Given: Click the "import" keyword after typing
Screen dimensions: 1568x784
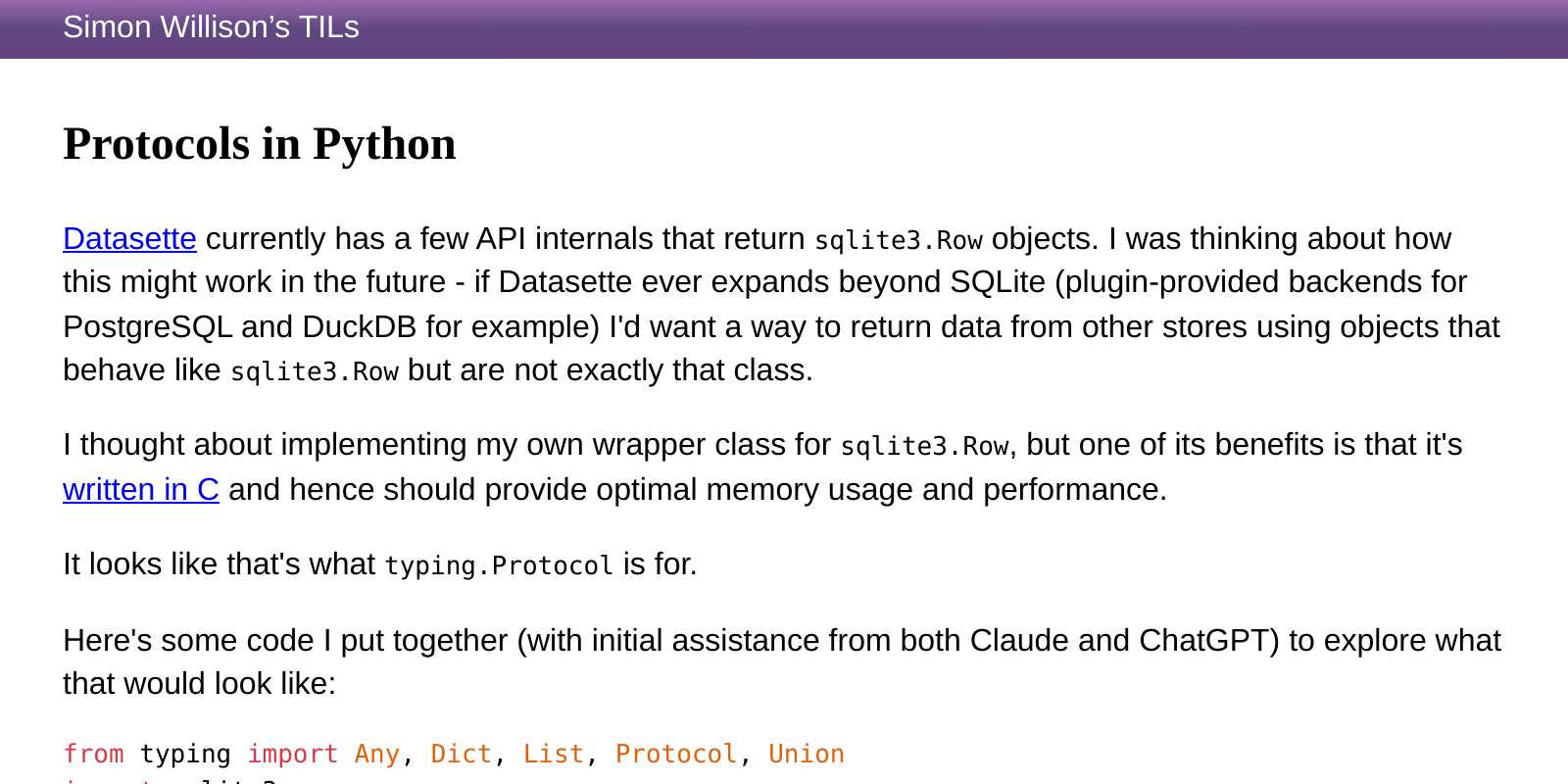Looking at the screenshot, I should [292, 754].
